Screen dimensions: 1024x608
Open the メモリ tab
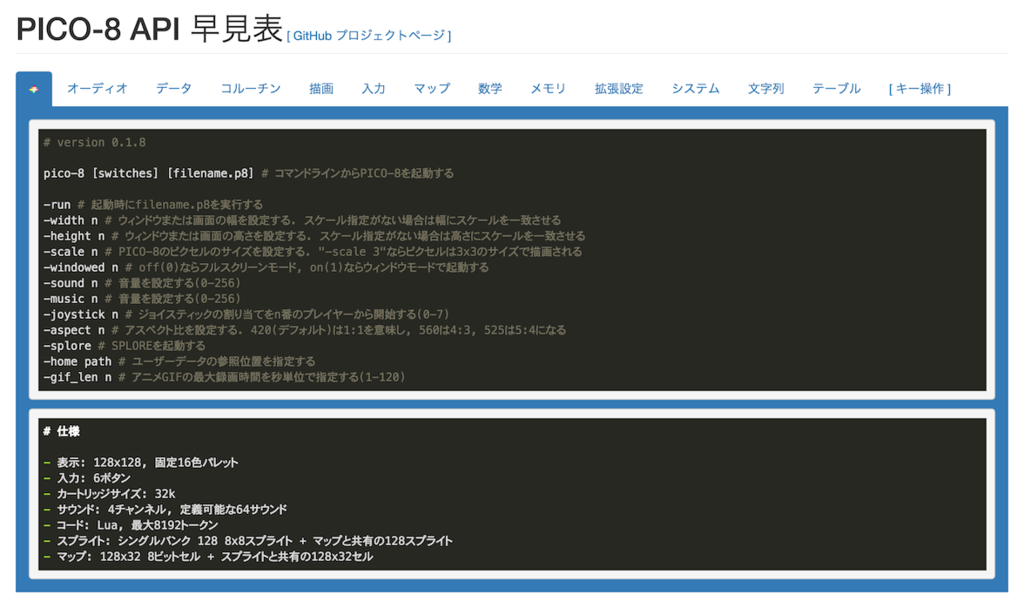tap(549, 88)
